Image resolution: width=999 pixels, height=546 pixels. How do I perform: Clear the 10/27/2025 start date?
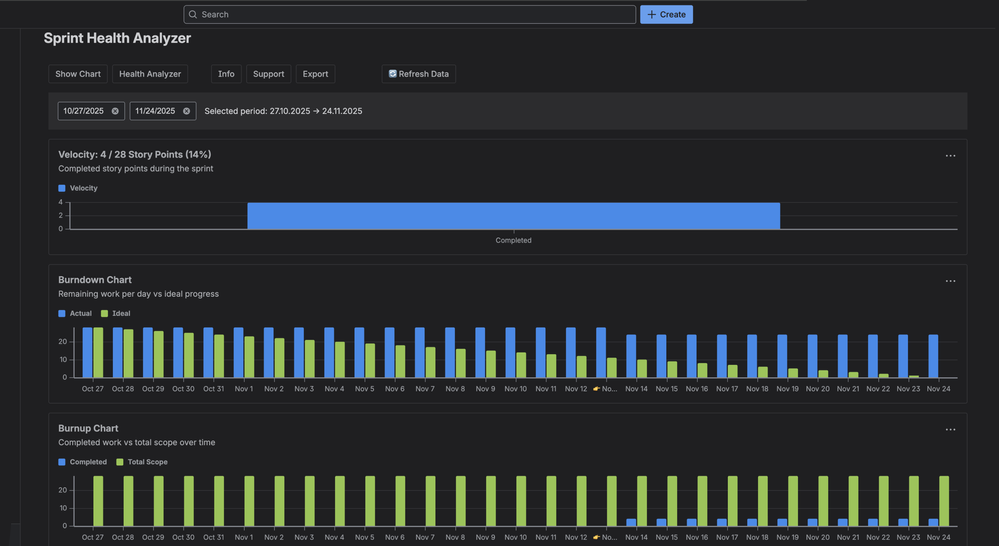[115, 111]
